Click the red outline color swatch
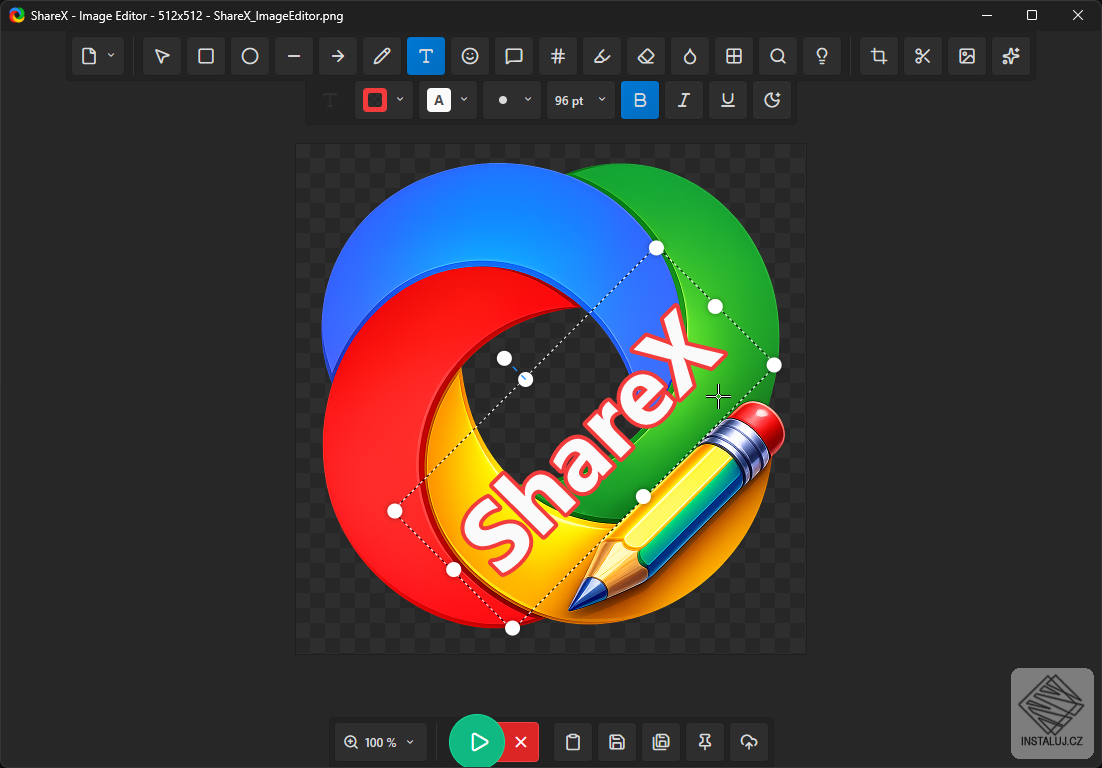The width and height of the screenshot is (1102, 768). [375, 100]
